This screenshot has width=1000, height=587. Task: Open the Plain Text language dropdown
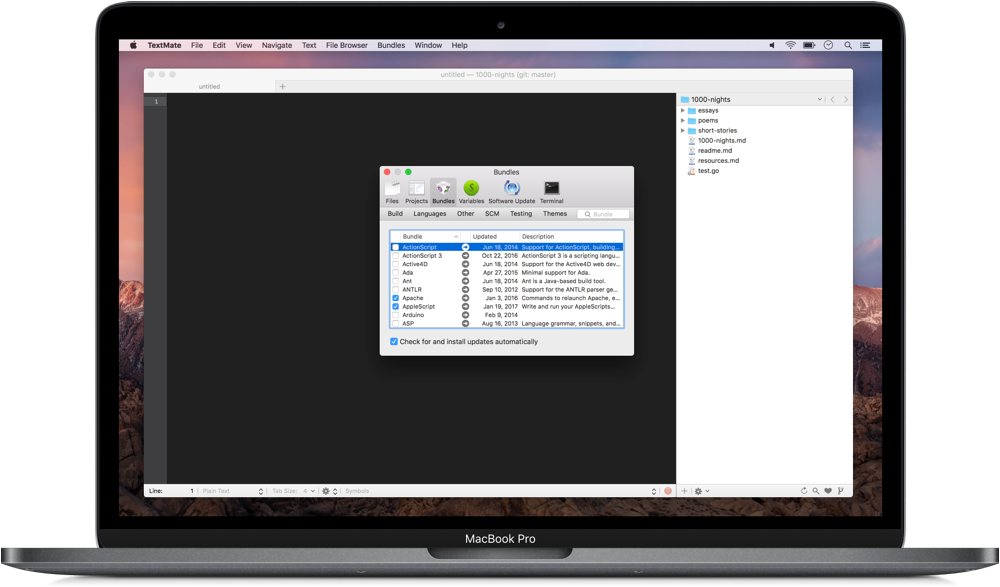pos(233,491)
